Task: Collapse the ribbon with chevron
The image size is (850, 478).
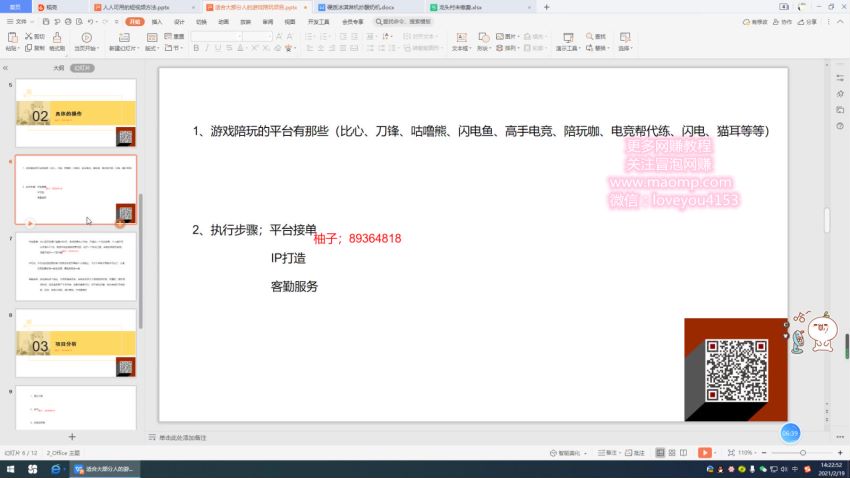Action: click(x=840, y=22)
